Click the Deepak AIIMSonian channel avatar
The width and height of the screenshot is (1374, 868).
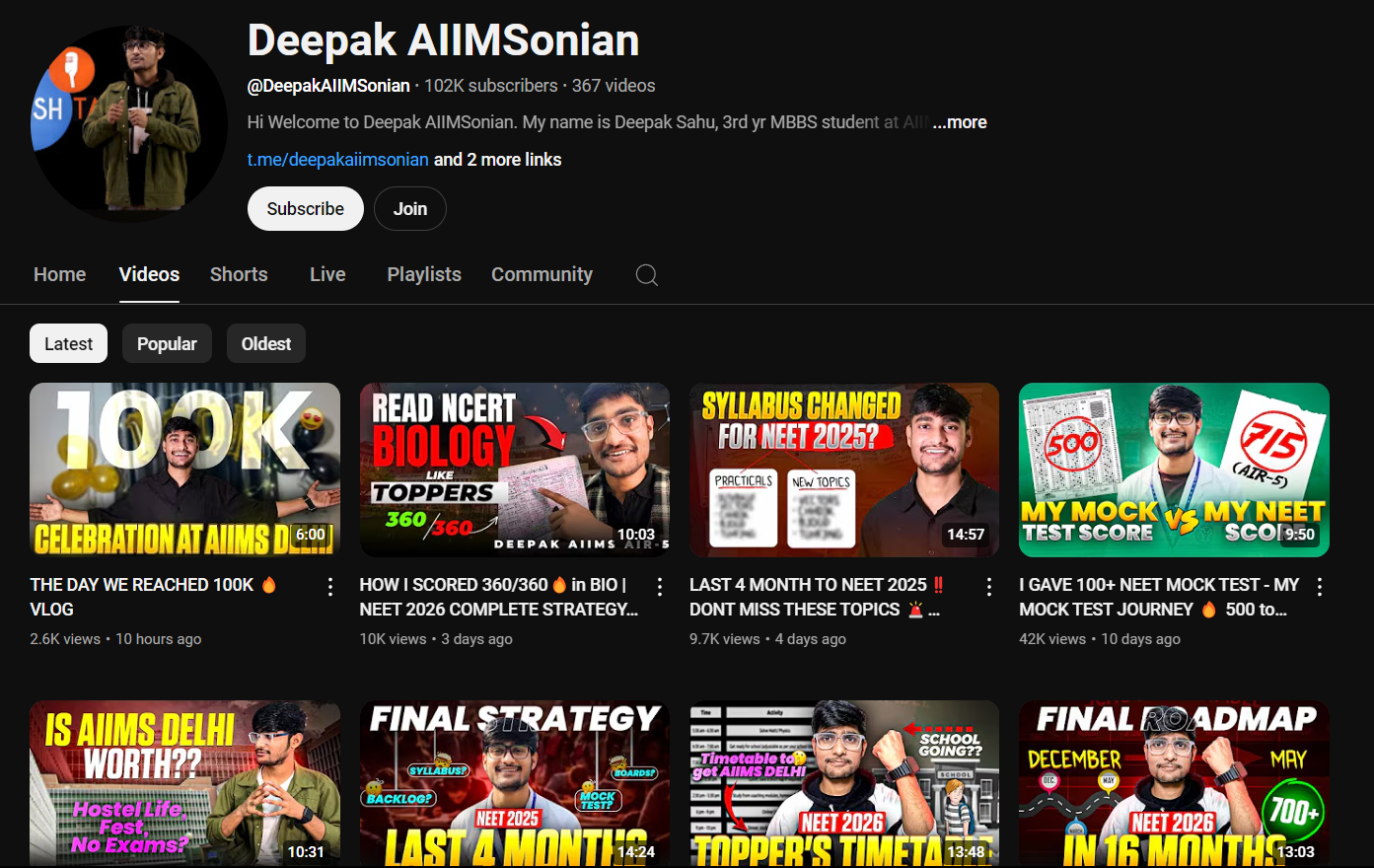coord(129,122)
